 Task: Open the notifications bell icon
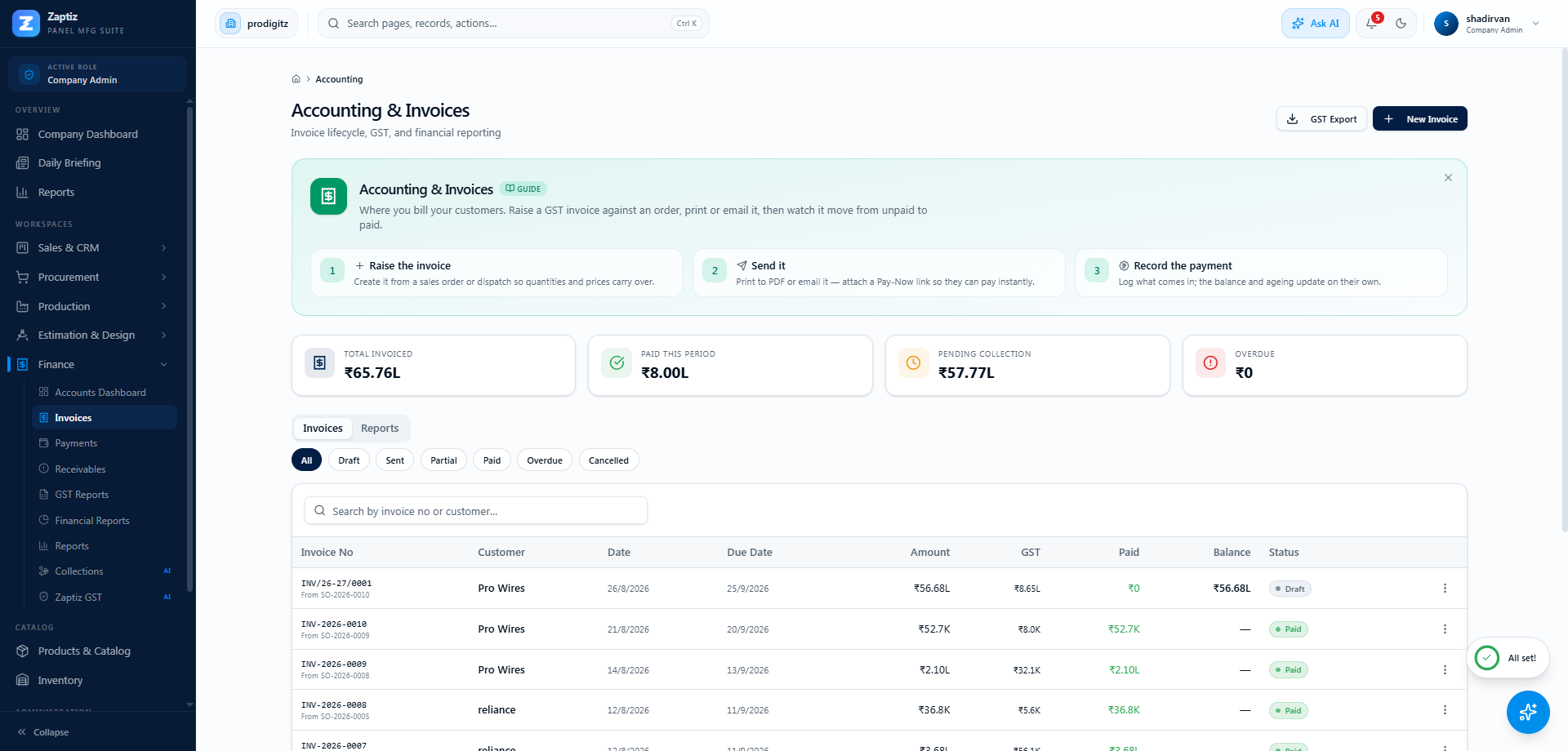[x=1372, y=24]
